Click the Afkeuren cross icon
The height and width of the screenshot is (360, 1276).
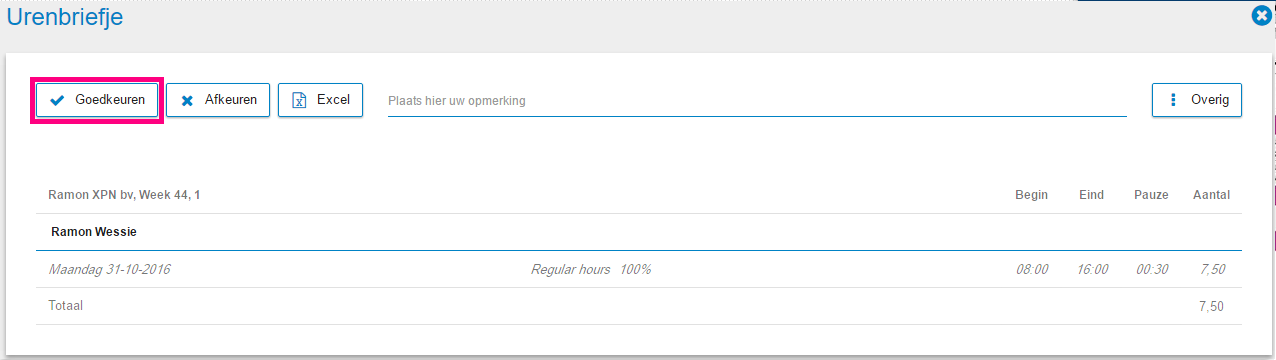click(187, 101)
